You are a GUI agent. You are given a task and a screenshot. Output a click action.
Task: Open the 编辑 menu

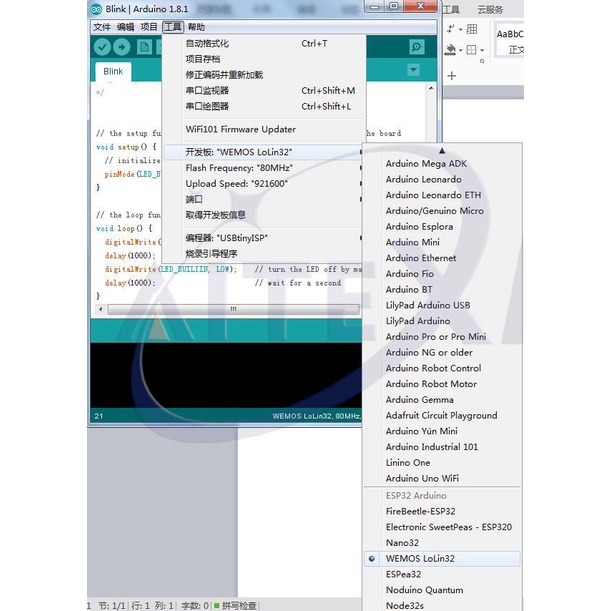125,27
